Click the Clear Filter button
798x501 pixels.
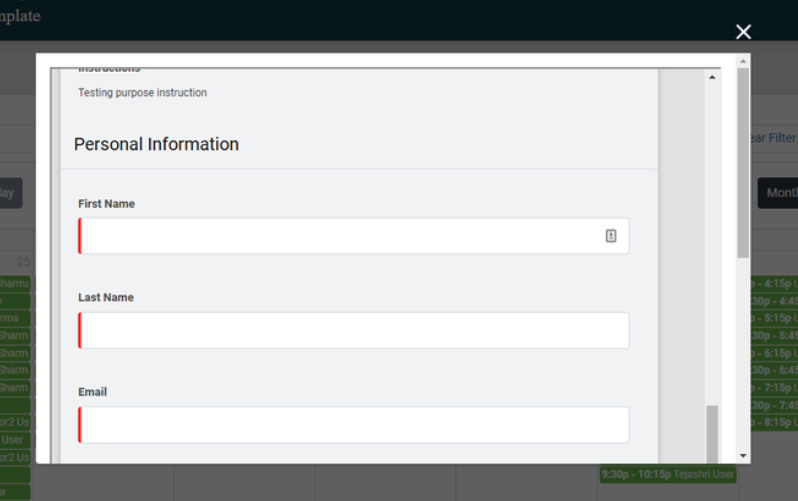pyautogui.click(x=773, y=138)
